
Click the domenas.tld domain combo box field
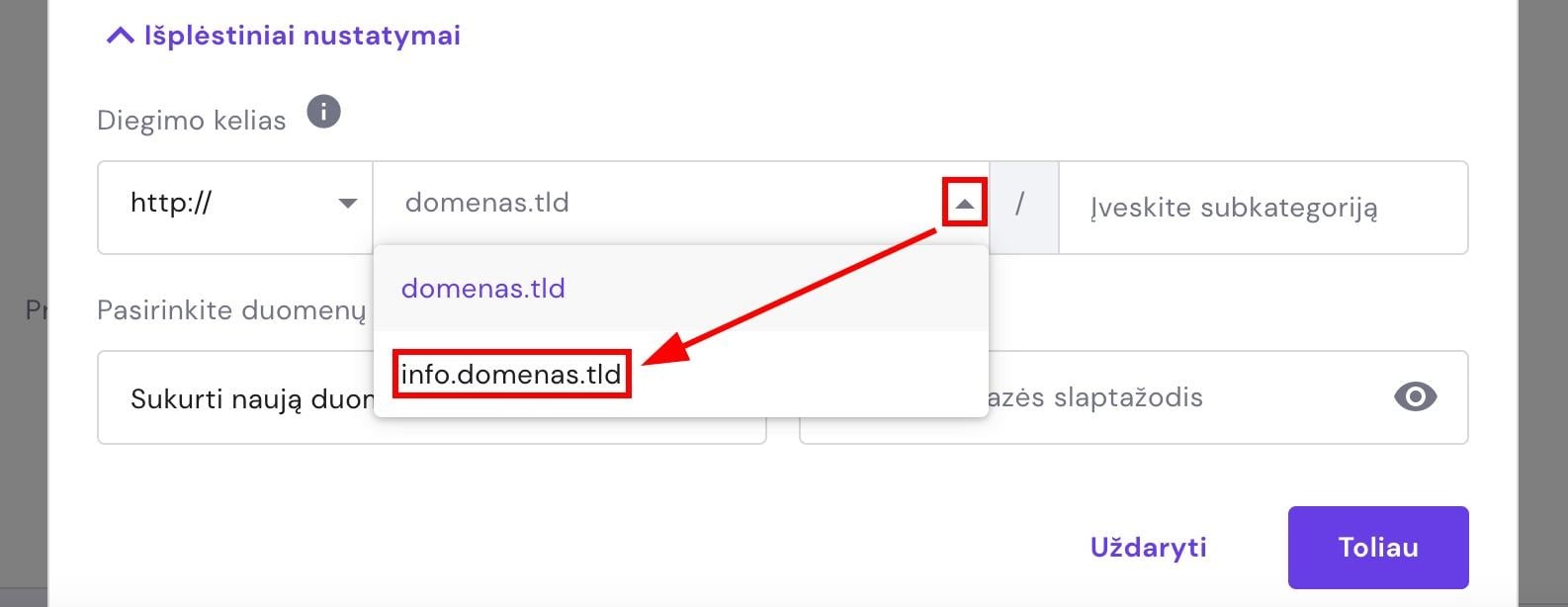pyautogui.click(x=653, y=204)
